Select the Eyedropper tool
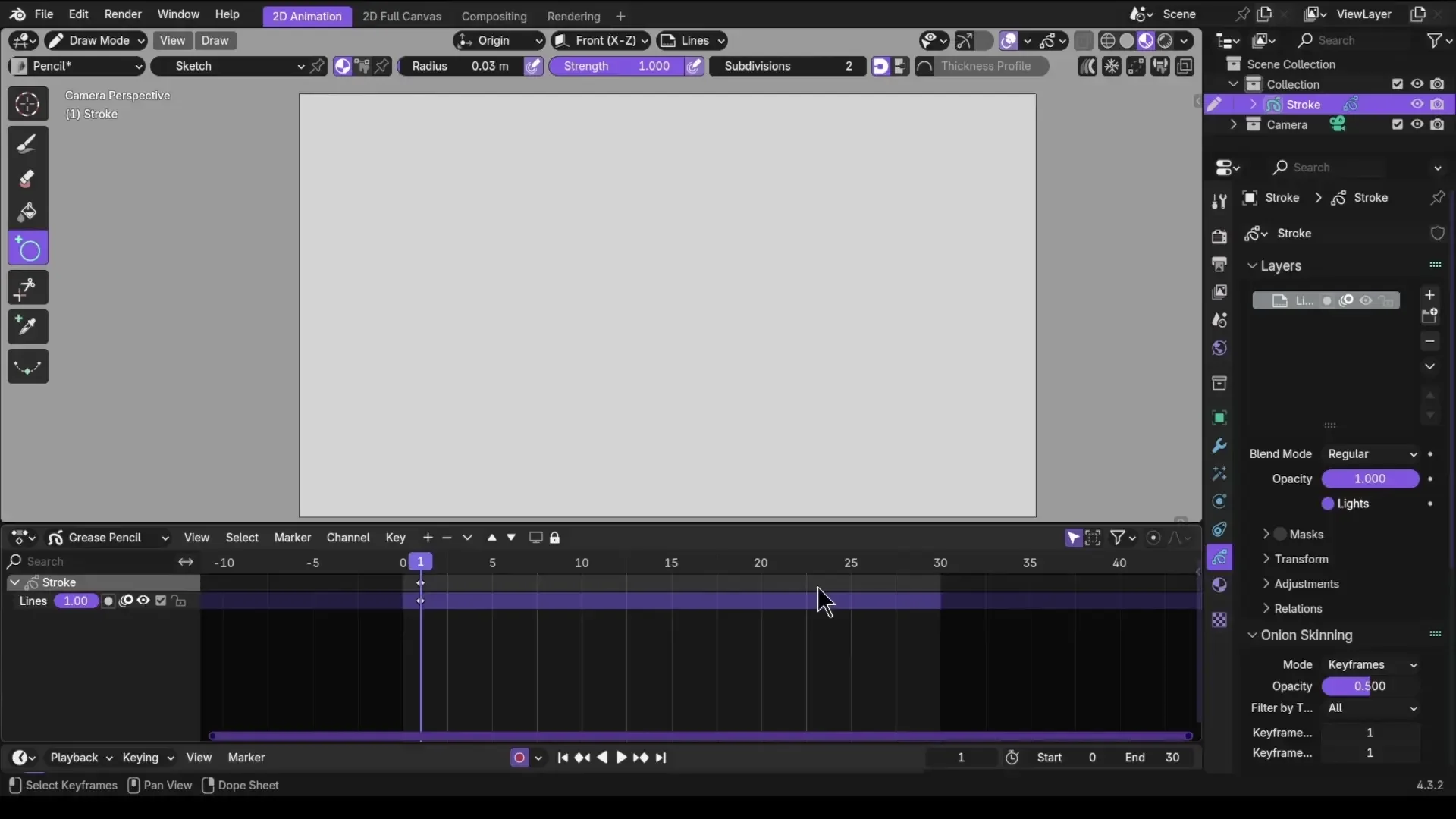The width and height of the screenshot is (1456, 819). (27, 327)
